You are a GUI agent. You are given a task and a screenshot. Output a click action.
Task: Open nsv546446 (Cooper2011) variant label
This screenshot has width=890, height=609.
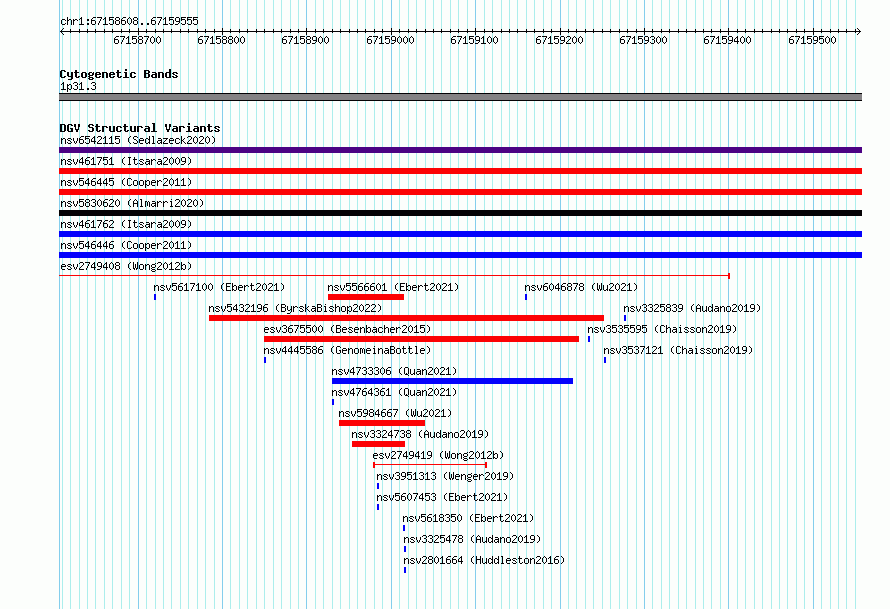coord(126,245)
